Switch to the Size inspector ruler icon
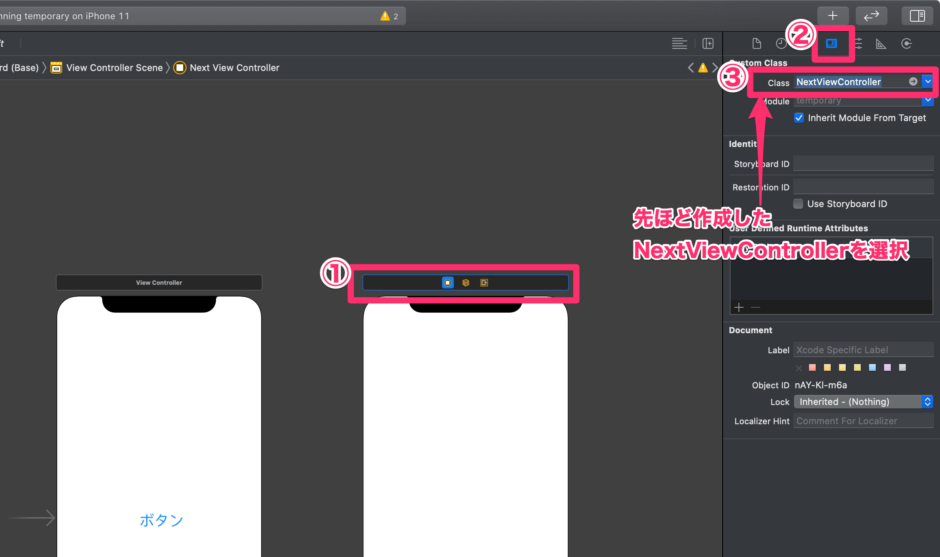The height and width of the screenshot is (557, 940). pyautogui.click(x=881, y=44)
